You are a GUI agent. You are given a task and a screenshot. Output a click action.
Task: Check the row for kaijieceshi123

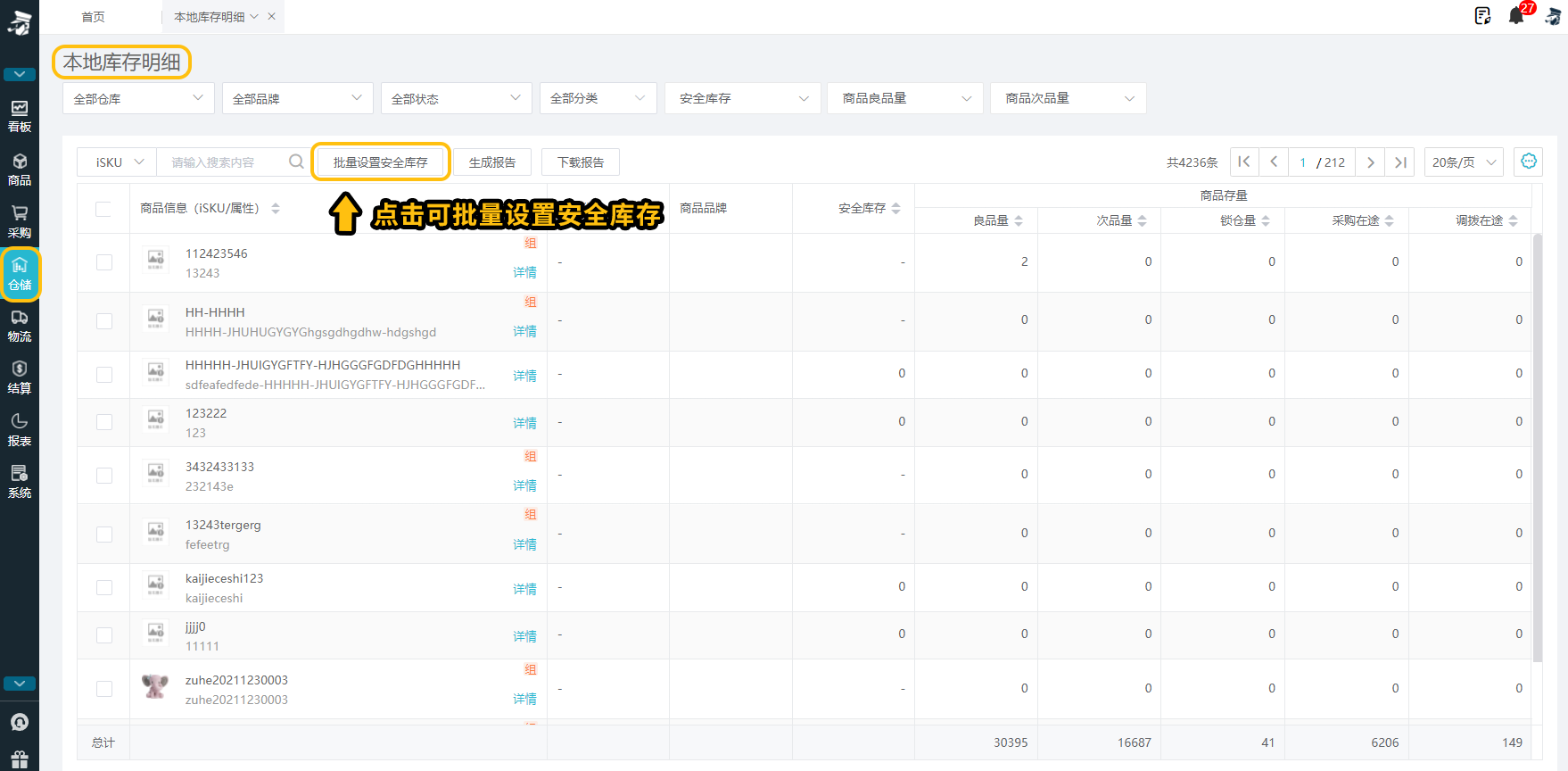[104, 588]
